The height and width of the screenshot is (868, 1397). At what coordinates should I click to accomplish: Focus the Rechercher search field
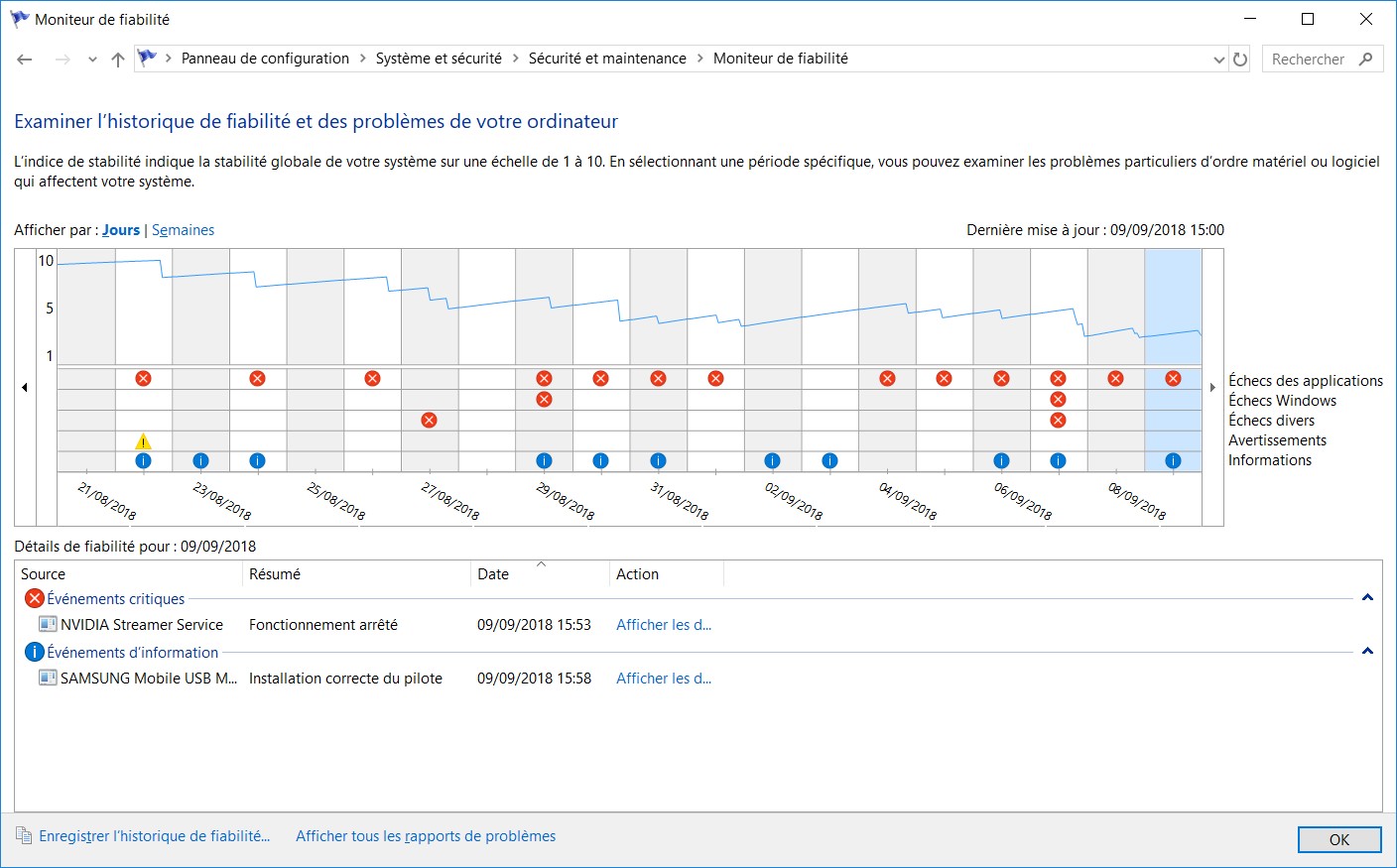click(1310, 60)
